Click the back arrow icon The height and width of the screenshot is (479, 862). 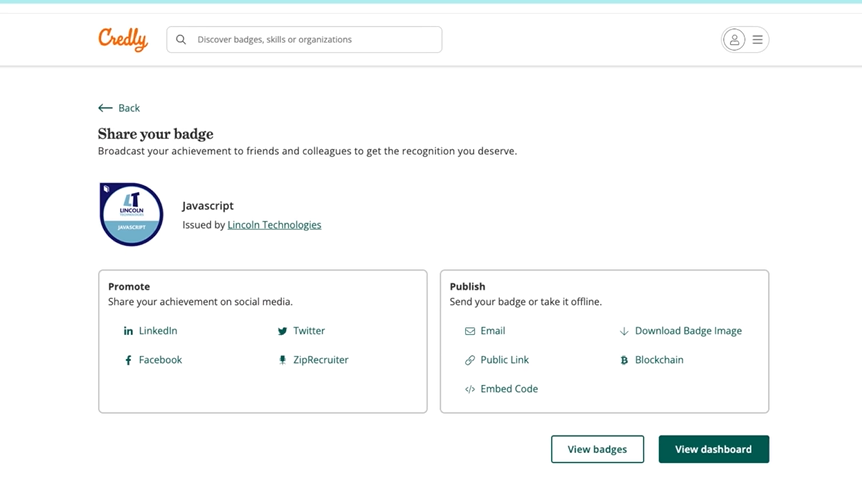[x=105, y=108]
